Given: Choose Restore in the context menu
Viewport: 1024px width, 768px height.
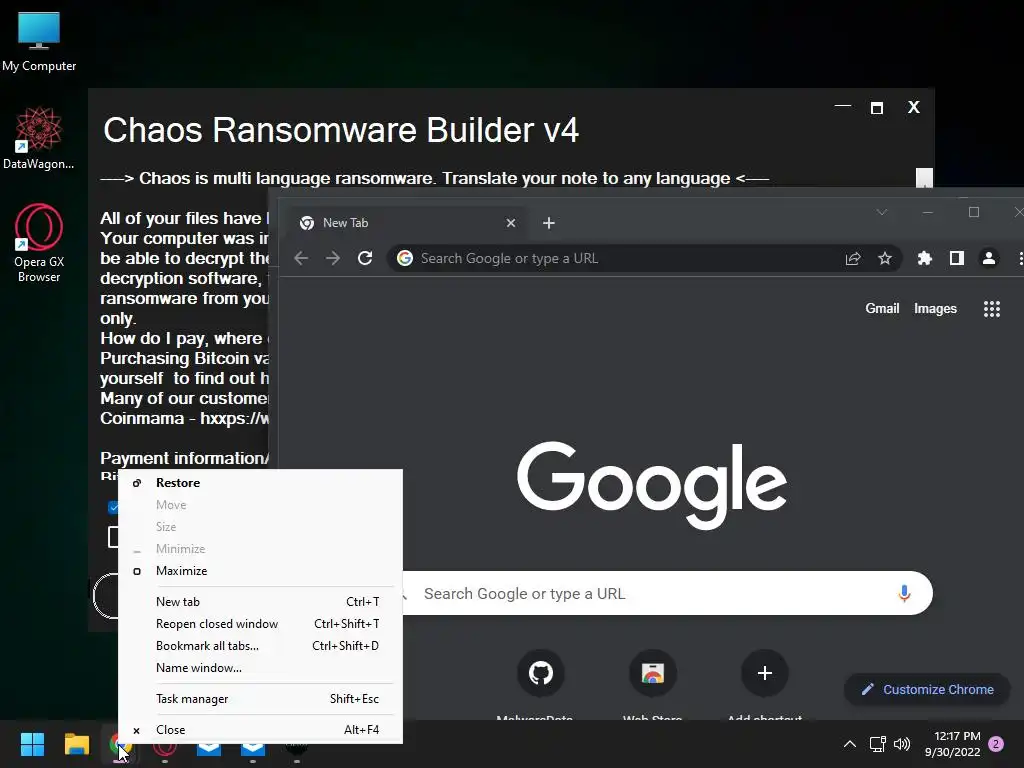Looking at the screenshot, I should coord(260,483).
